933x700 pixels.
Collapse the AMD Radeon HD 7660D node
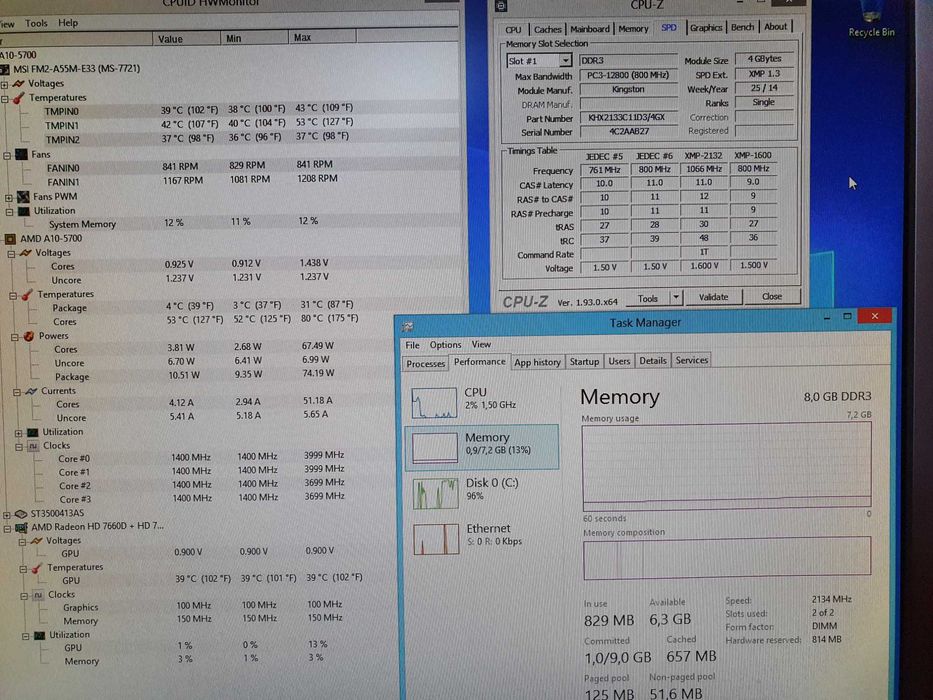[x=7, y=529]
